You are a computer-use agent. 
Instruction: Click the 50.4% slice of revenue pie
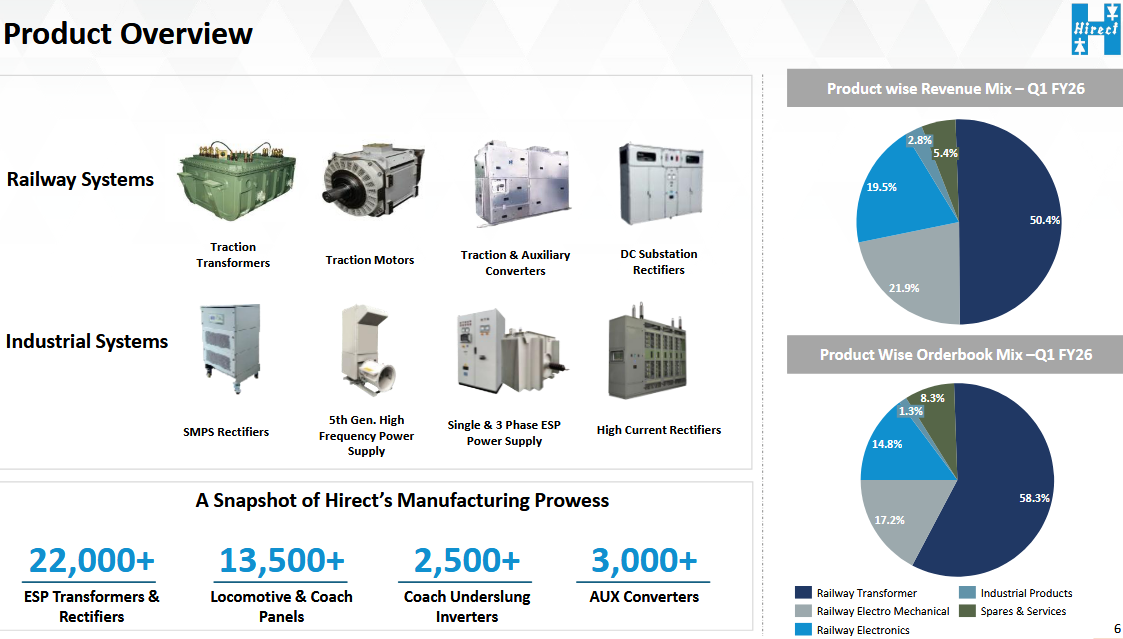pos(1013,222)
